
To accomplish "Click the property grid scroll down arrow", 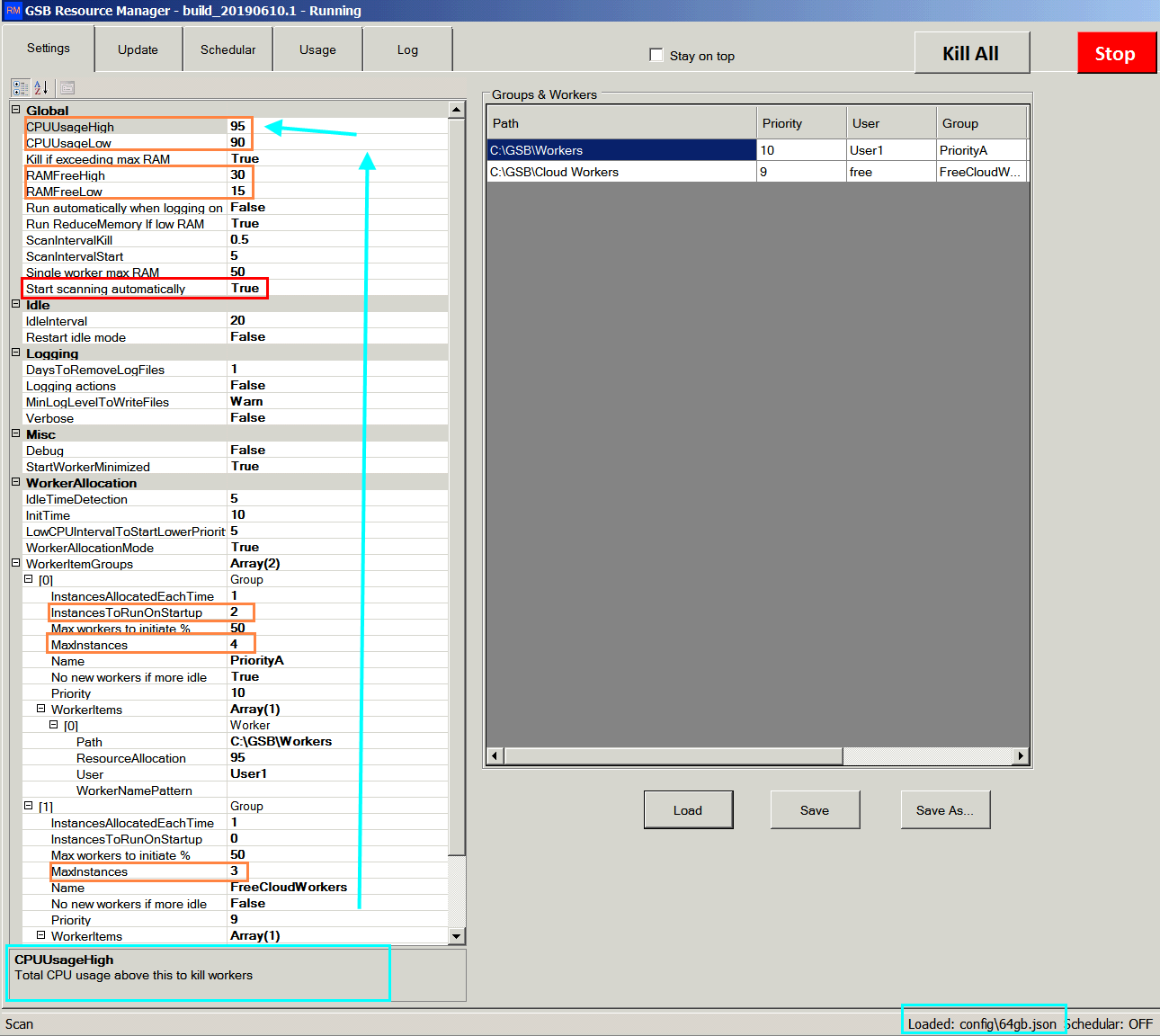I will click(x=457, y=936).
